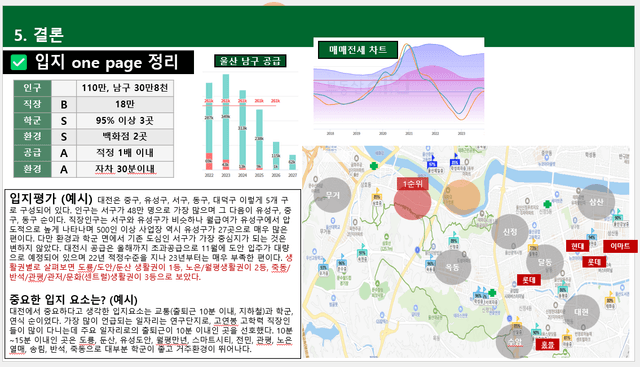Click the red 현대 label
The width and height of the screenshot is (640, 367).
coord(578,246)
